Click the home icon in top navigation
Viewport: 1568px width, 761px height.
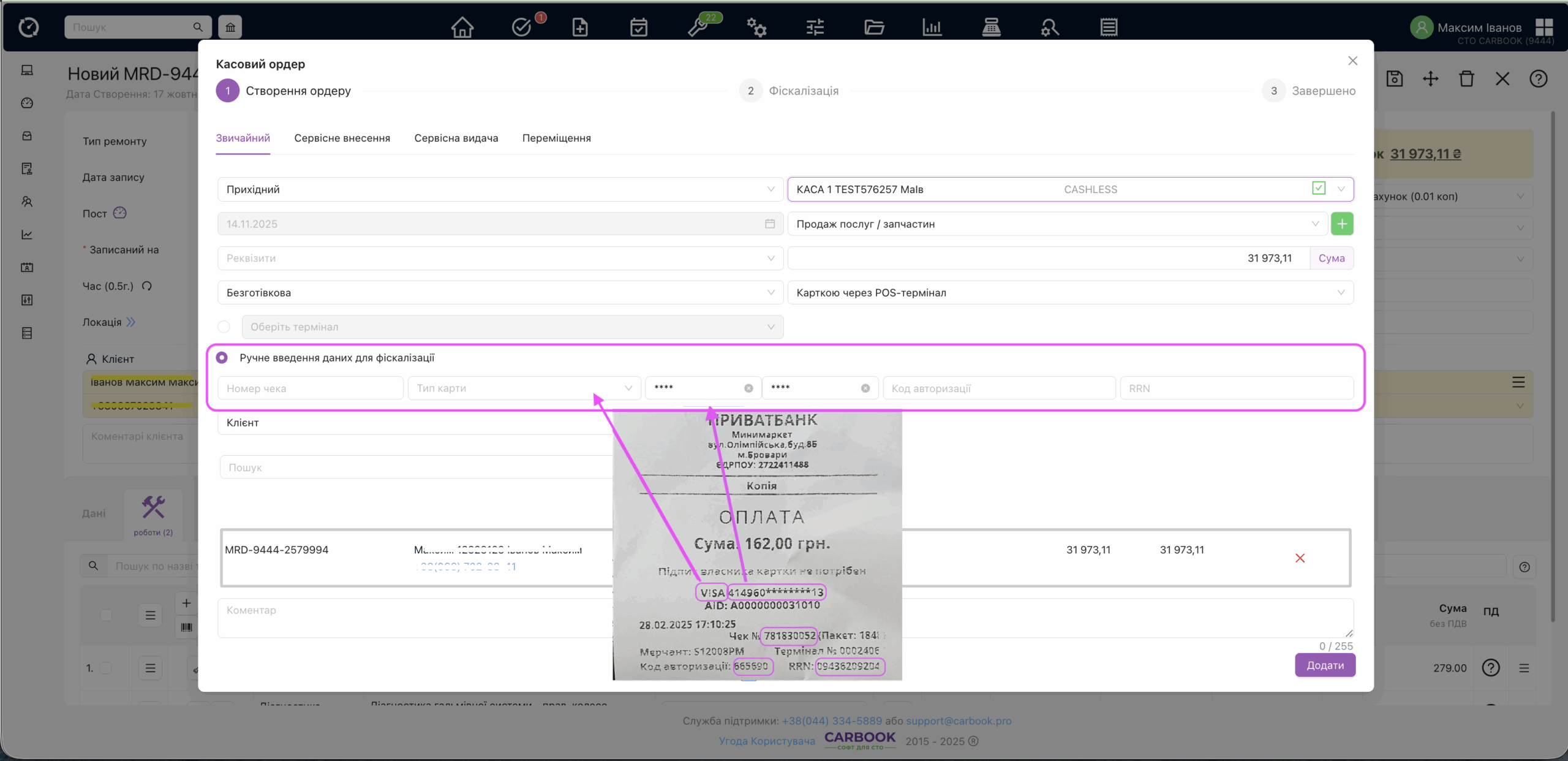[x=462, y=27]
